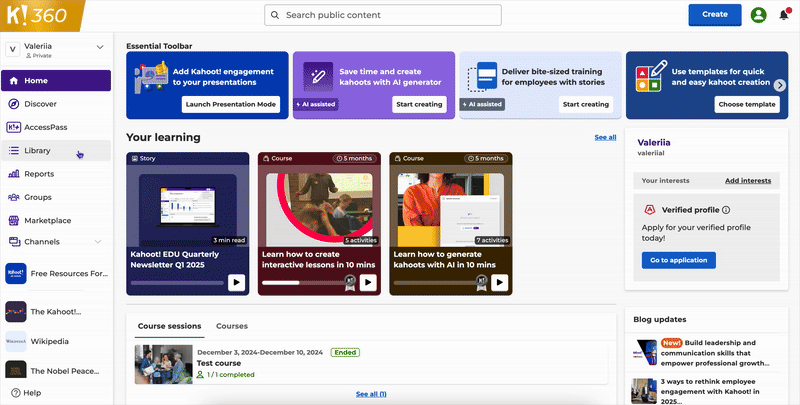Open Discover from the sidebar

pyautogui.click(x=41, y=104)
